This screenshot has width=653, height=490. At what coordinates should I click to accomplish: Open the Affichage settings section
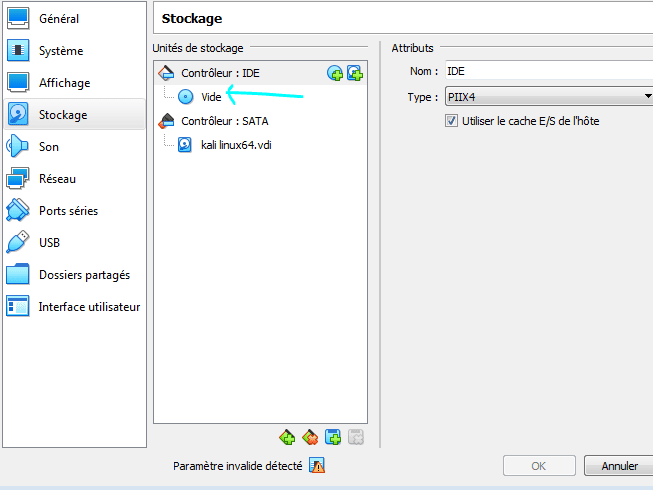(x=64, y=83)
